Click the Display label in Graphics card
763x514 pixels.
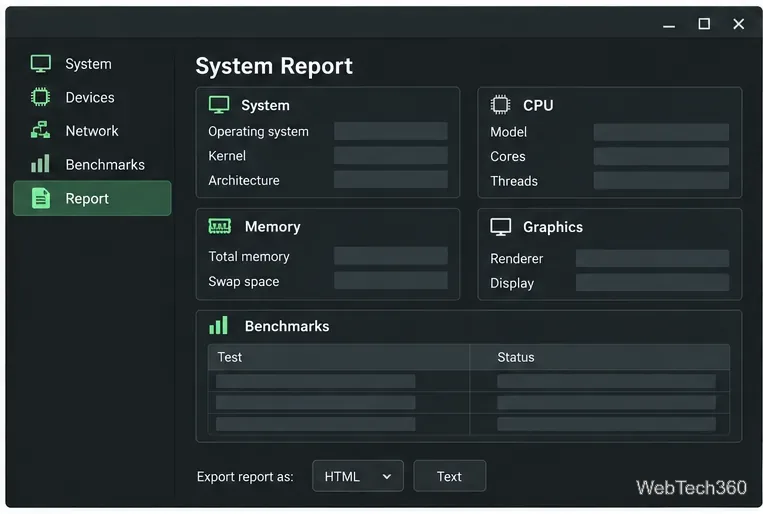[512, 283]
